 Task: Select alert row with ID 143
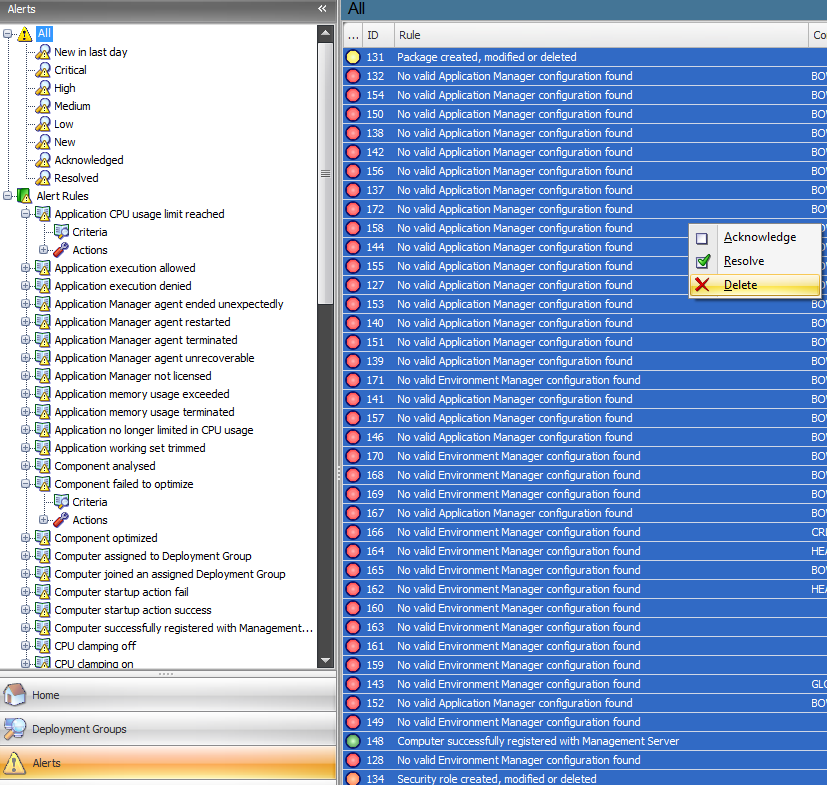point(585,684)
